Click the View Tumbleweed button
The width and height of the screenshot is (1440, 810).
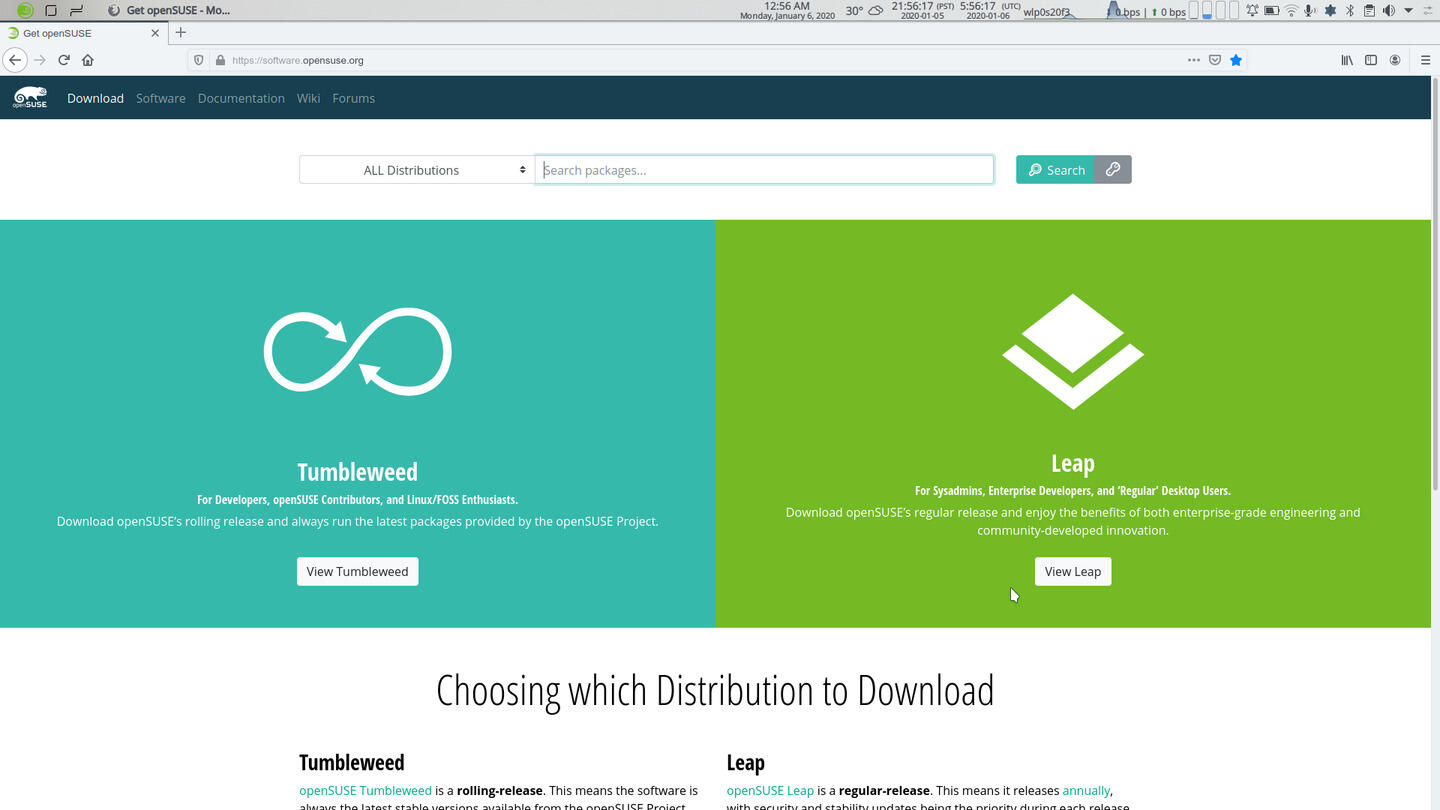pyautogui.click(x=357, y=571)
